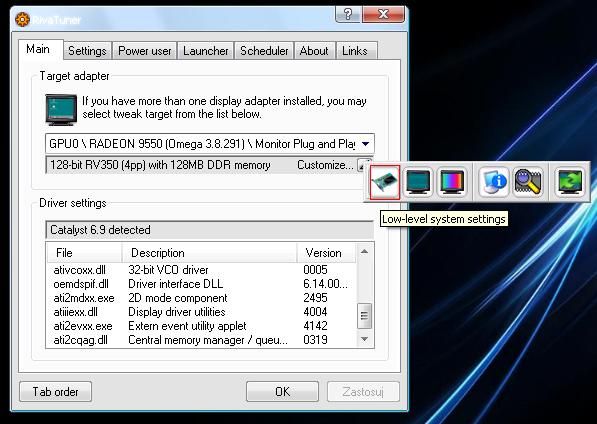
Task: Click Extern event utility applet description
Action: tap(187, 326)
